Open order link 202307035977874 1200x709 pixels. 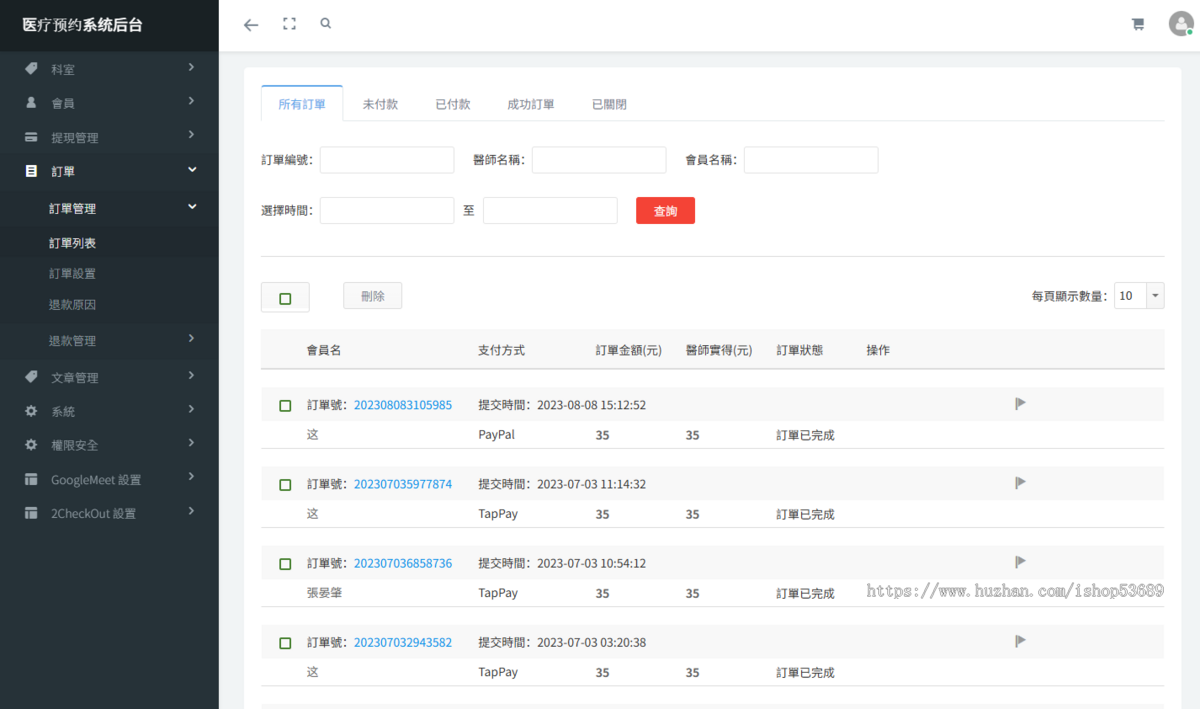pyautogui.click(x=403, y=484)
